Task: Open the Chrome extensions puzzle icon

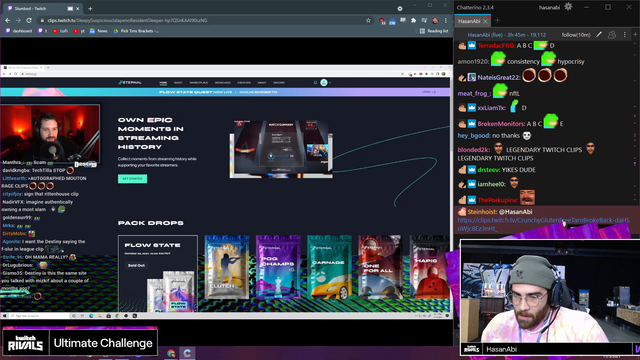Action: (413, 20)
